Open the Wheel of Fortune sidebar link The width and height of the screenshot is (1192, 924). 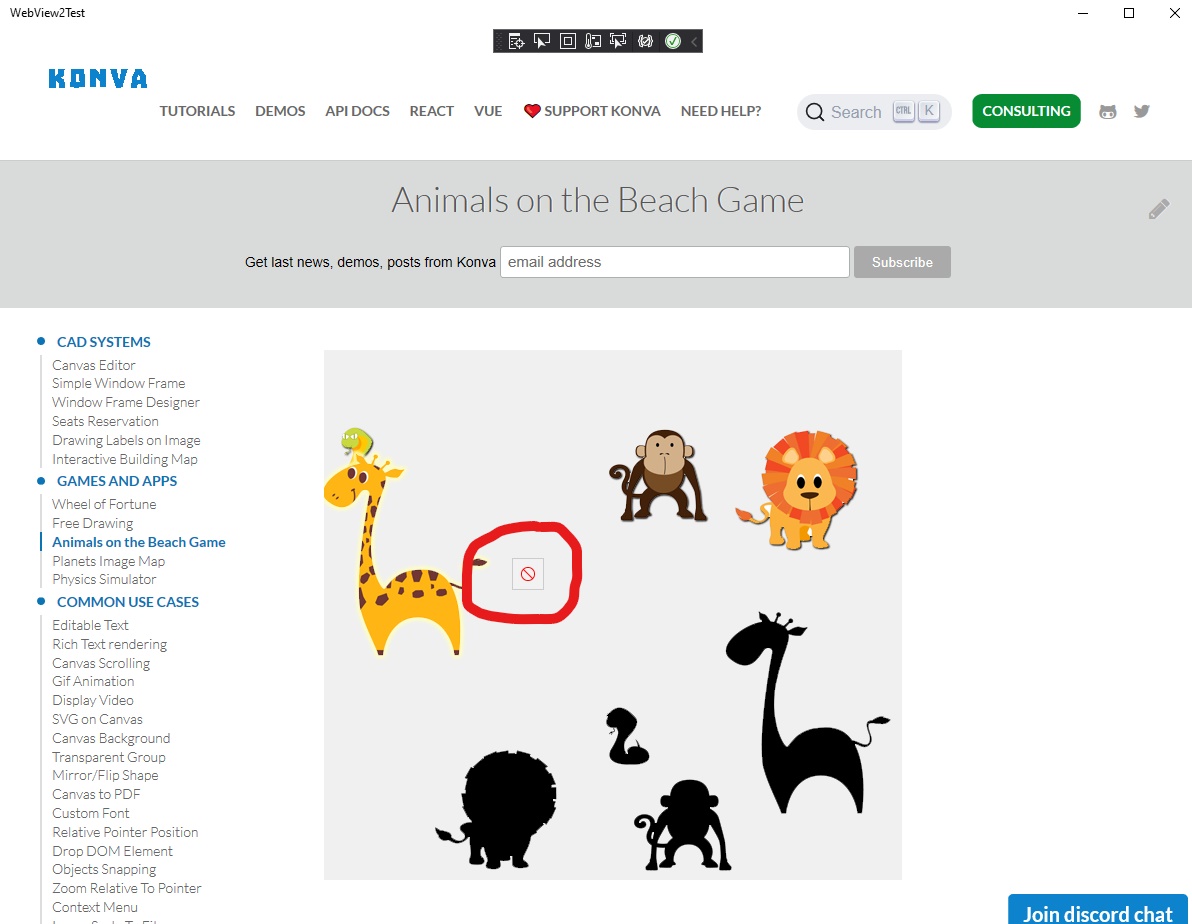point(104,504)
